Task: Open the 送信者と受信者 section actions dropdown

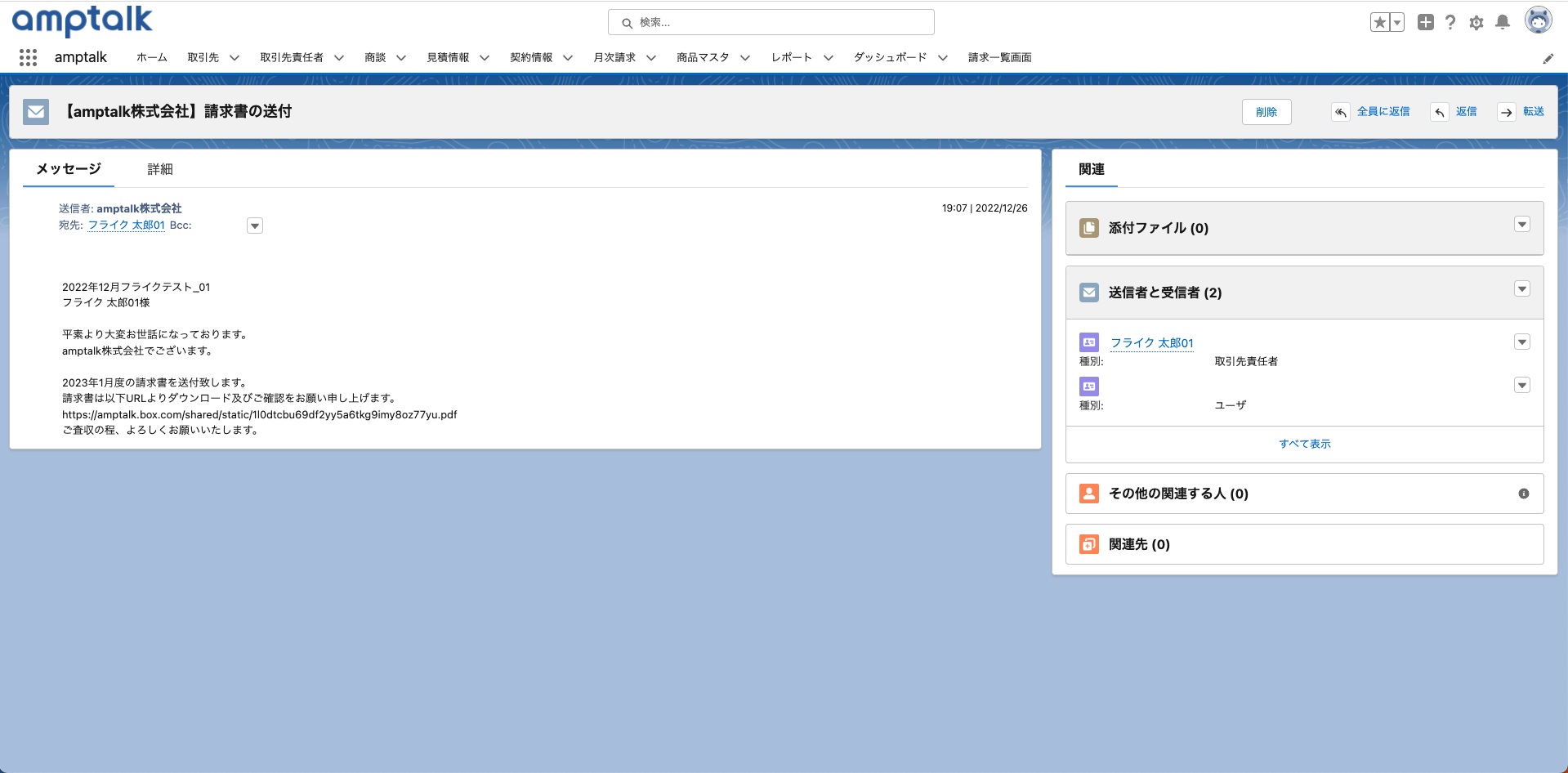Action: (1522, 289)
